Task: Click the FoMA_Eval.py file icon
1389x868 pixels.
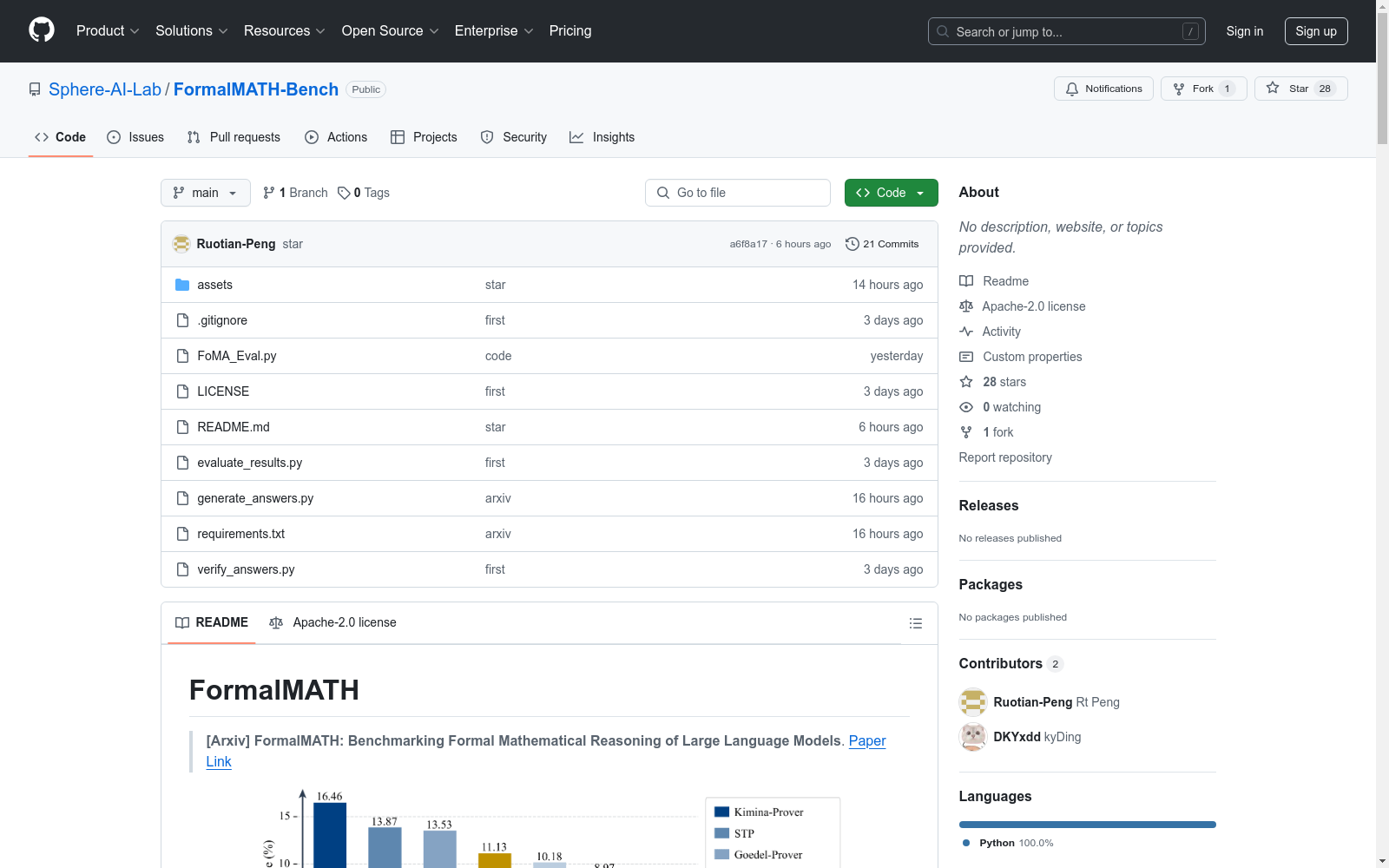Action: (x=182, y=356)
